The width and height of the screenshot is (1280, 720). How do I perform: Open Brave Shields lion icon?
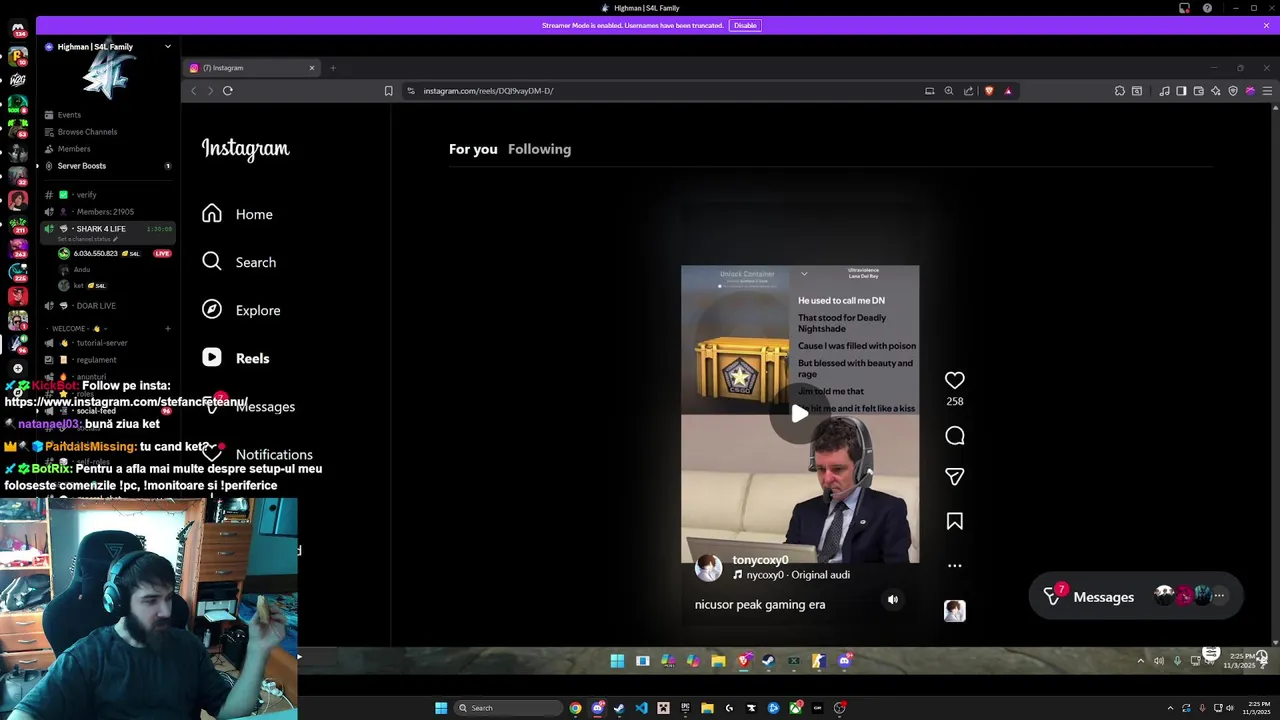[989, 91]
